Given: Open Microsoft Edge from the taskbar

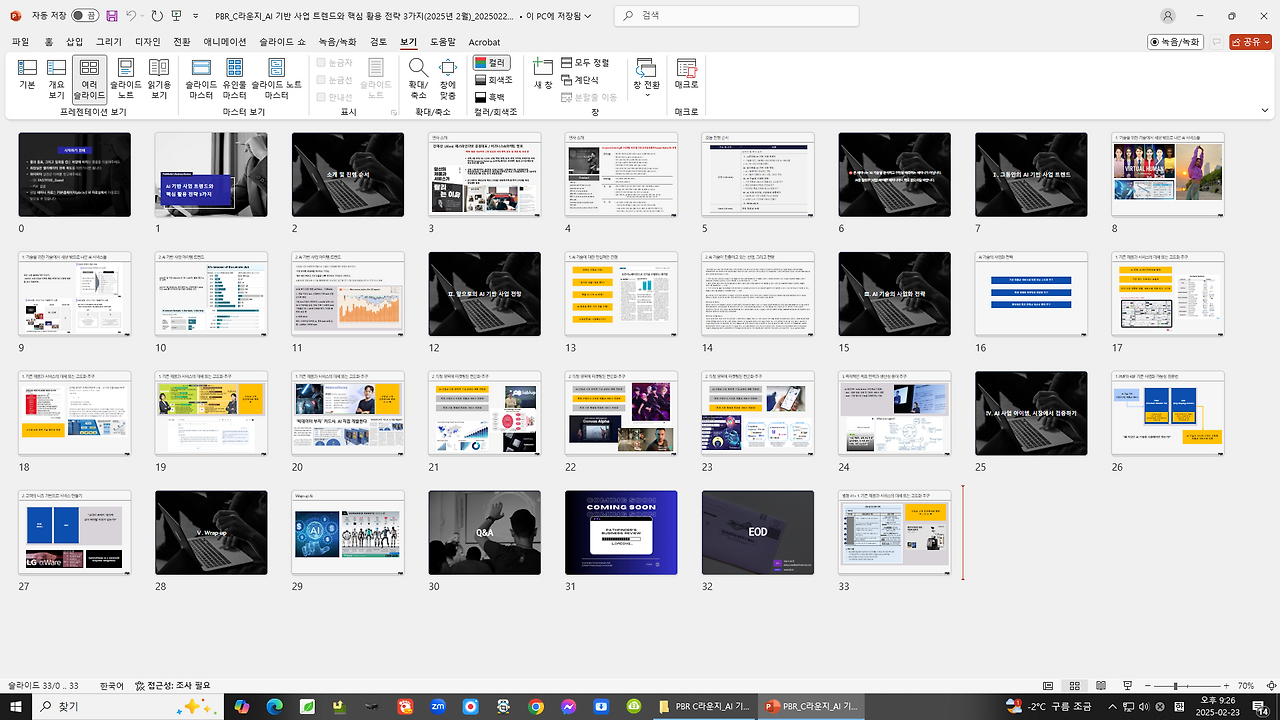Looking at the screenshot, I should click(274, 706).
